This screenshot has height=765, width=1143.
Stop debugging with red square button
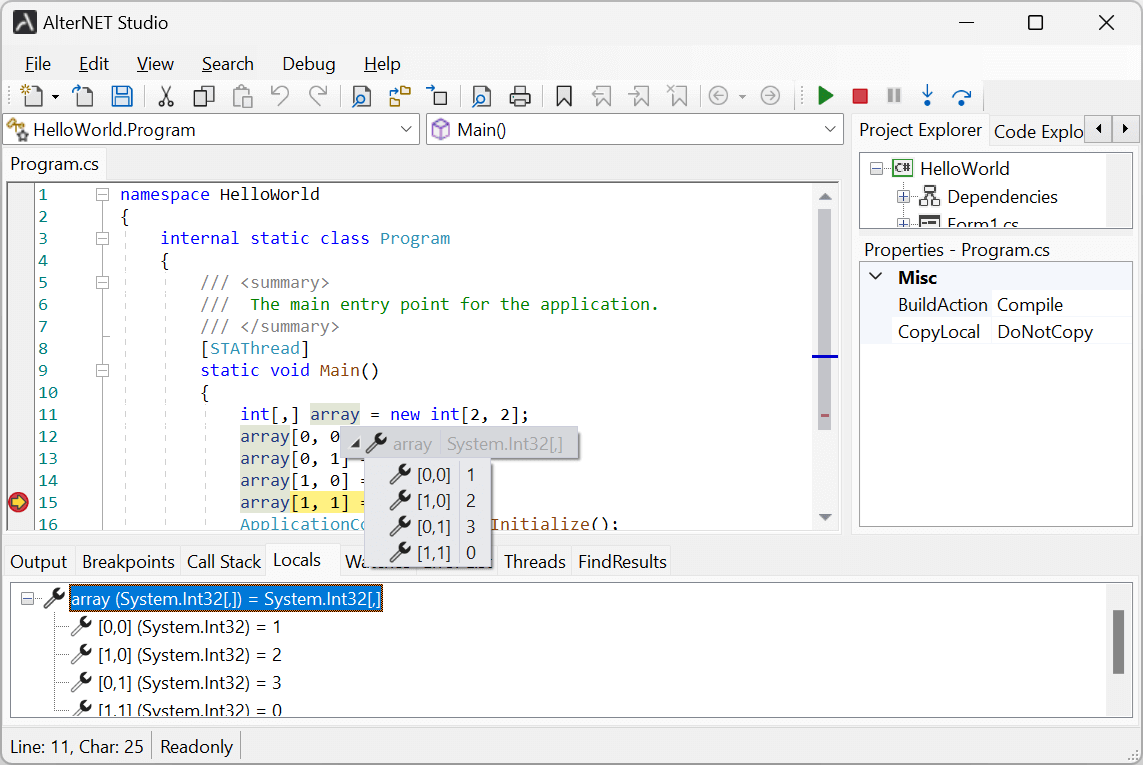(x=860, y=96)
